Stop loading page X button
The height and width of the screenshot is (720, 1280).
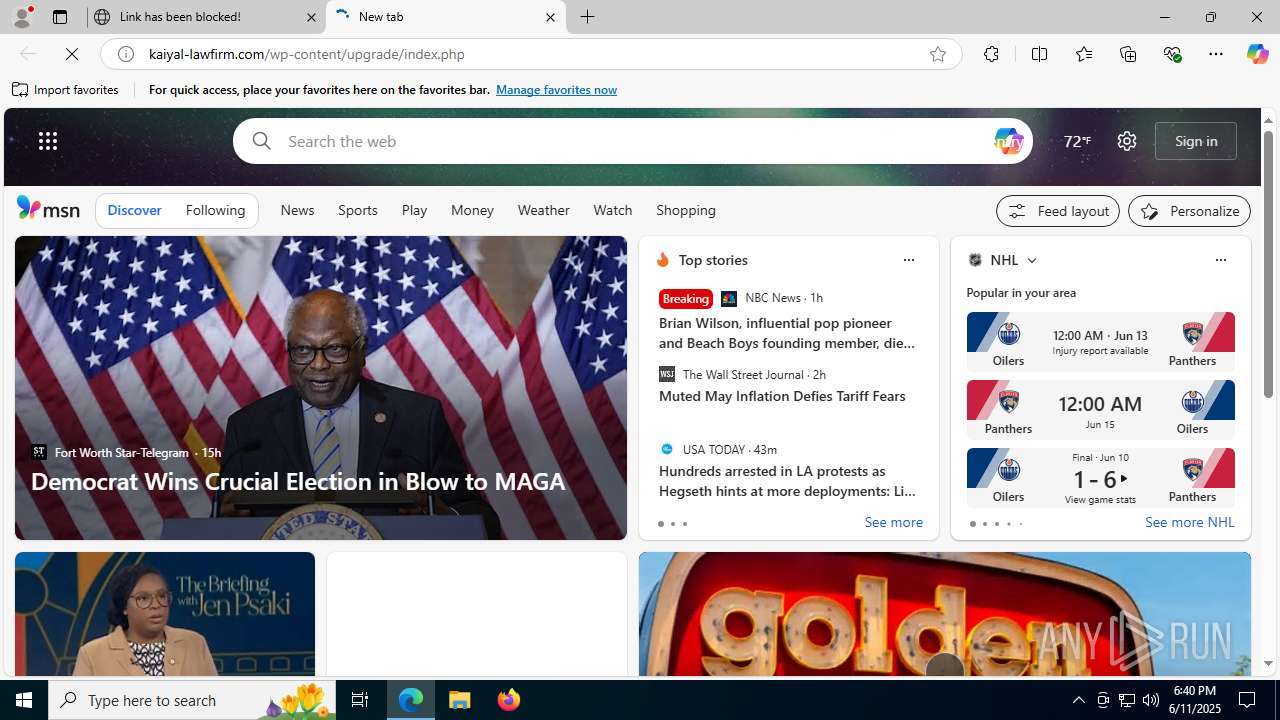72,54
